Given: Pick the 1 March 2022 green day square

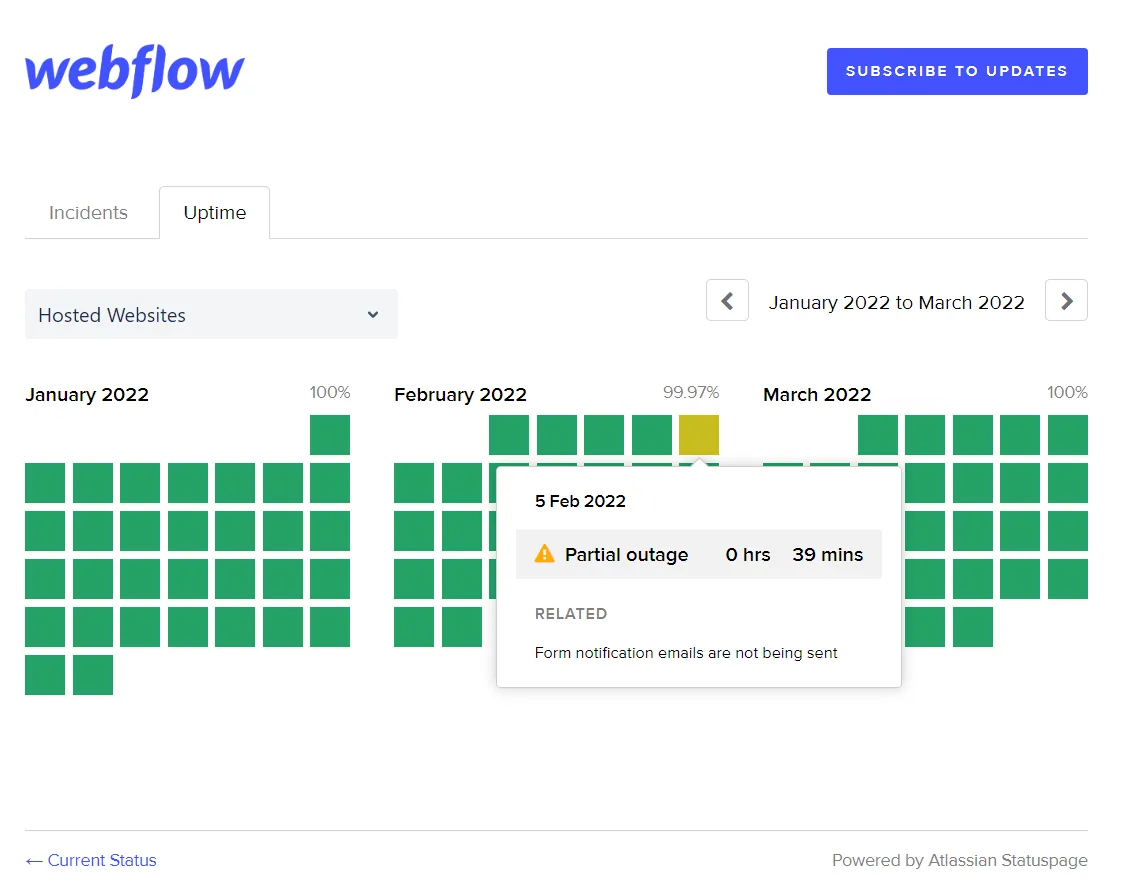Looking at the screenshot, I should point(878,435).
